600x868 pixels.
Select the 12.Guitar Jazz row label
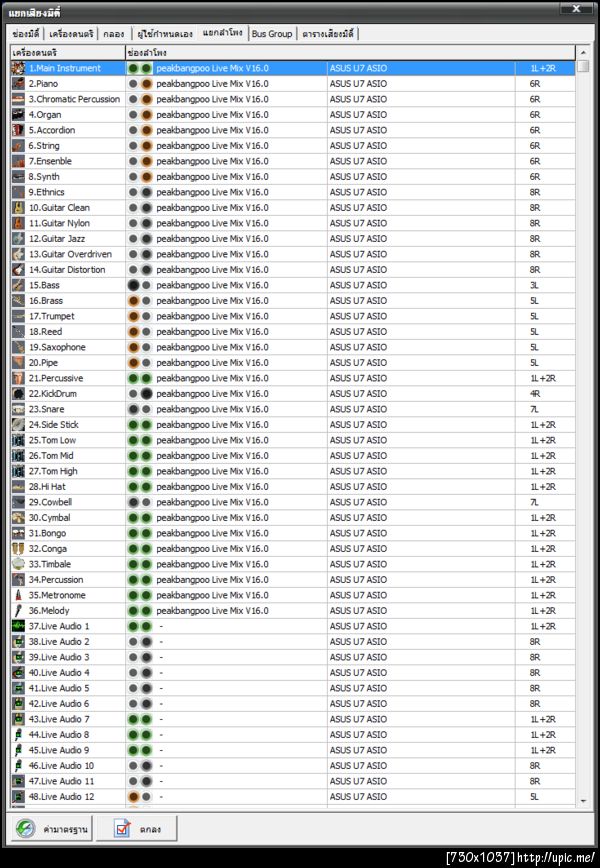pyautogui.click(x=57, y=239)
